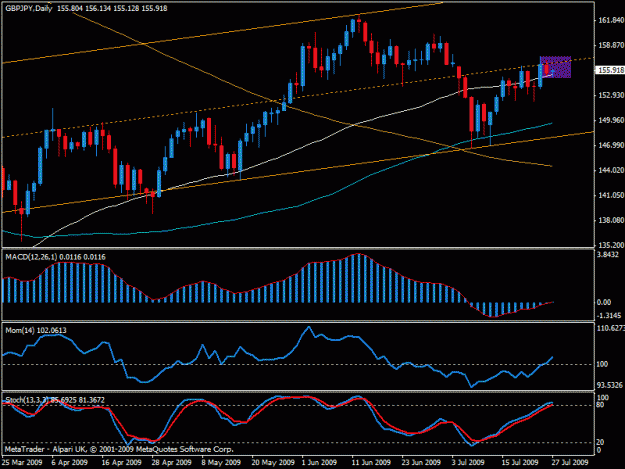Viewport: 625px width, 469px height.
Task: Click the current price tag 155.918
Action: pyautogui.click(x=610, y=70)
